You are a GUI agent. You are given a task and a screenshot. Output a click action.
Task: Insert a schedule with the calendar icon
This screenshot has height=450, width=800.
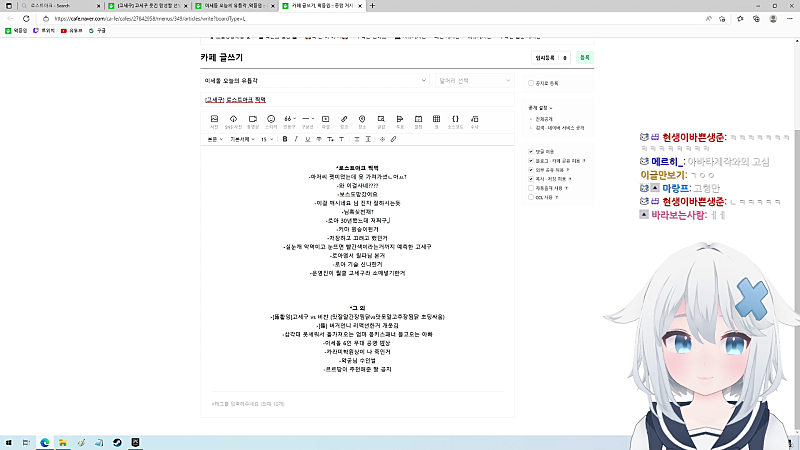pyautogui.click(x=418, y=121)
